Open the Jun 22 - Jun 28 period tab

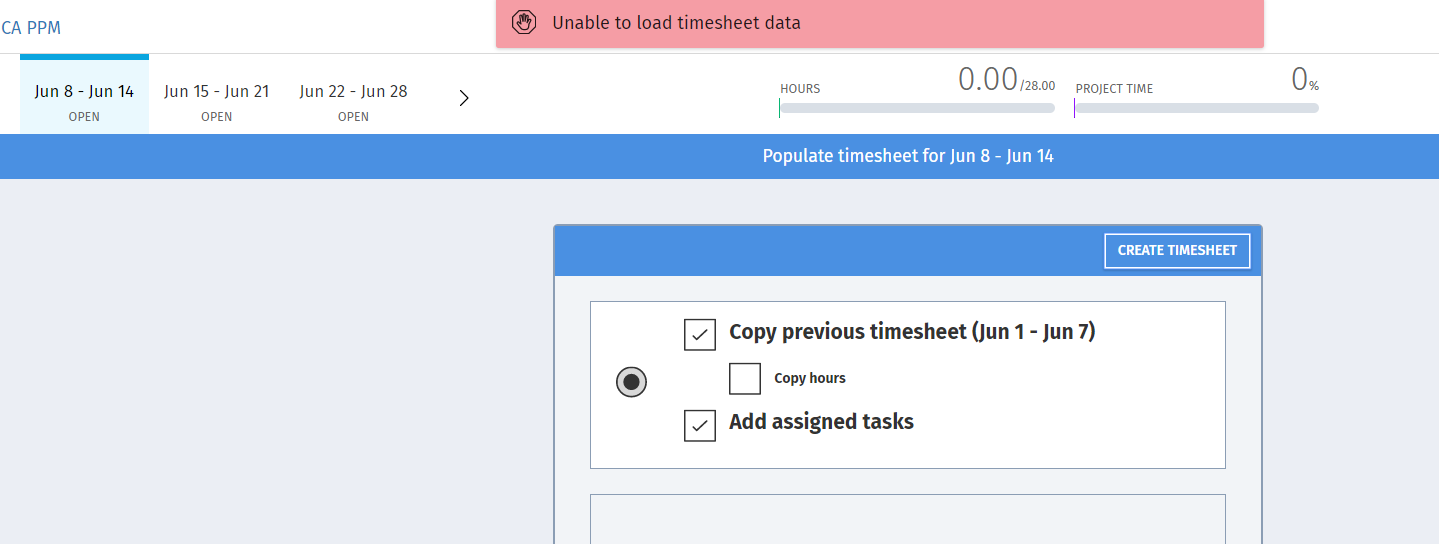(353, 100)
